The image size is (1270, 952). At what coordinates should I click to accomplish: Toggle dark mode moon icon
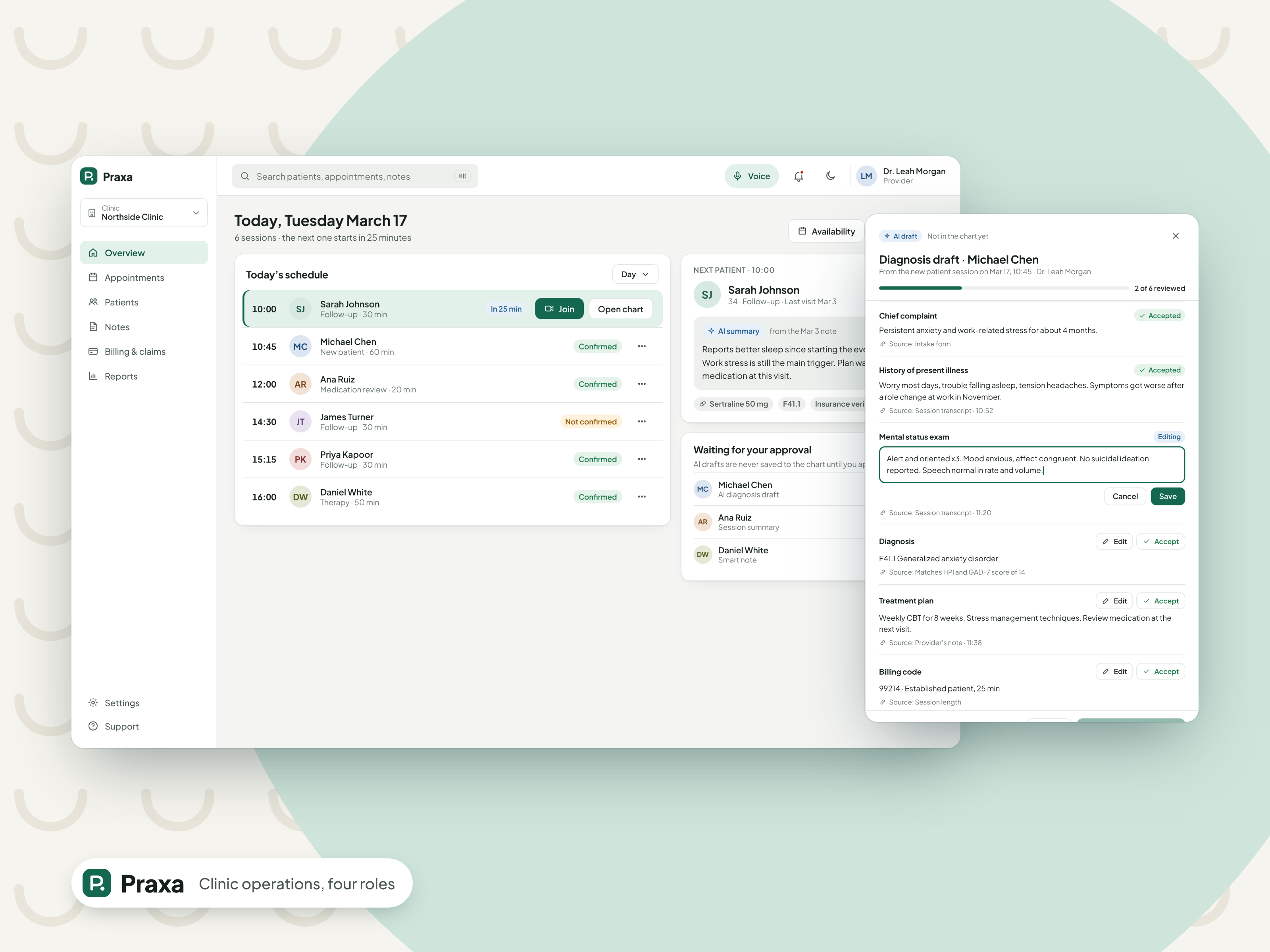[830, 176]
